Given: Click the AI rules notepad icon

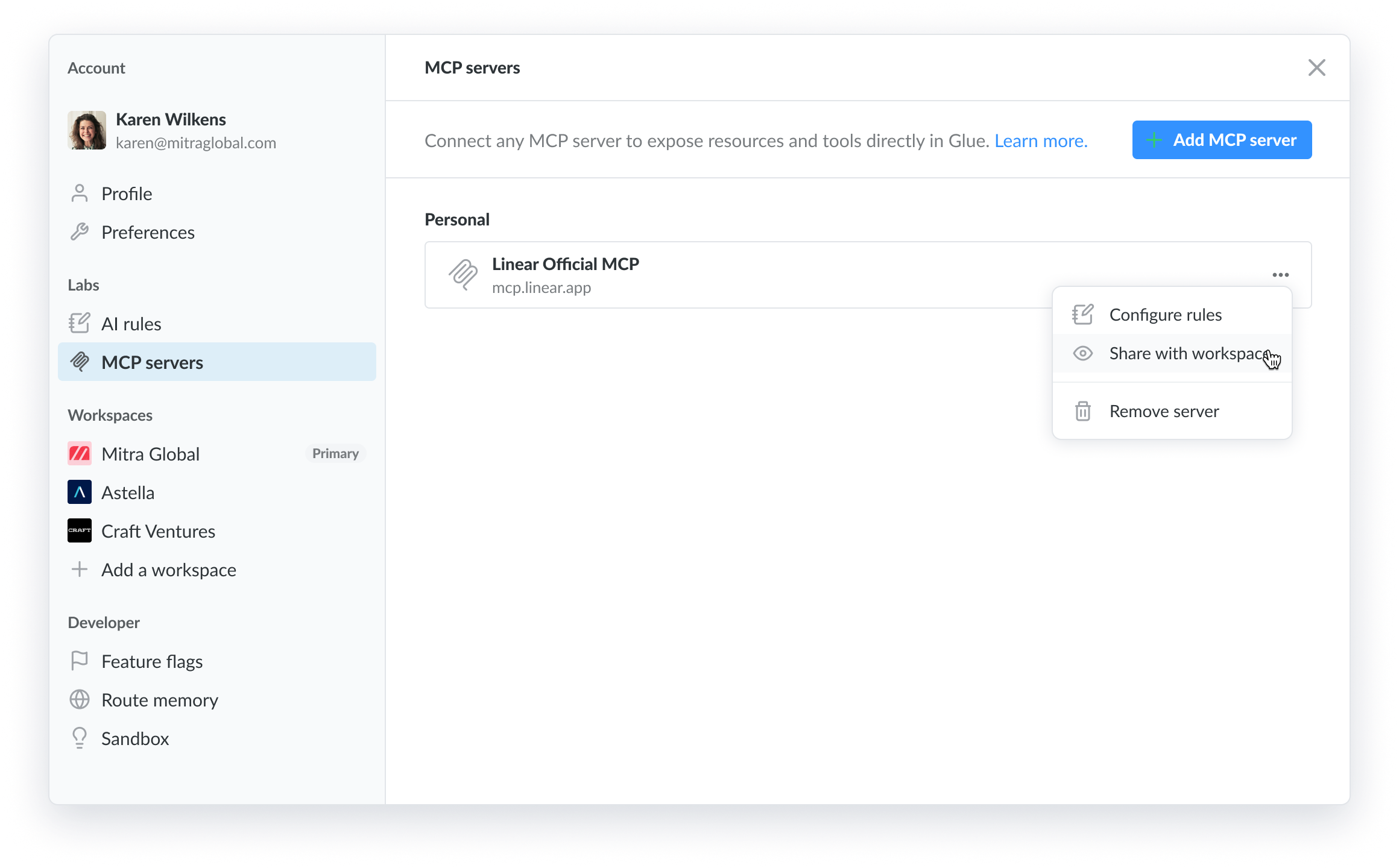Looking at the screenshot, I should 80,324.
